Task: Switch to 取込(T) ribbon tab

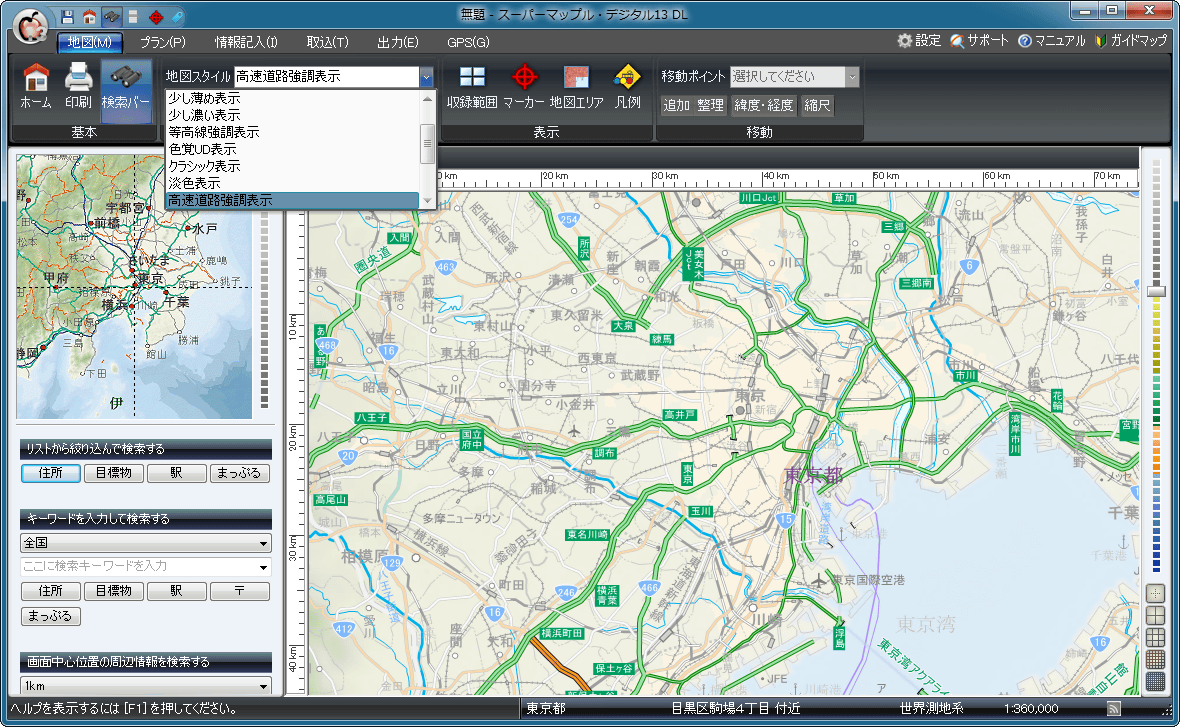Action: coord(327,42)
